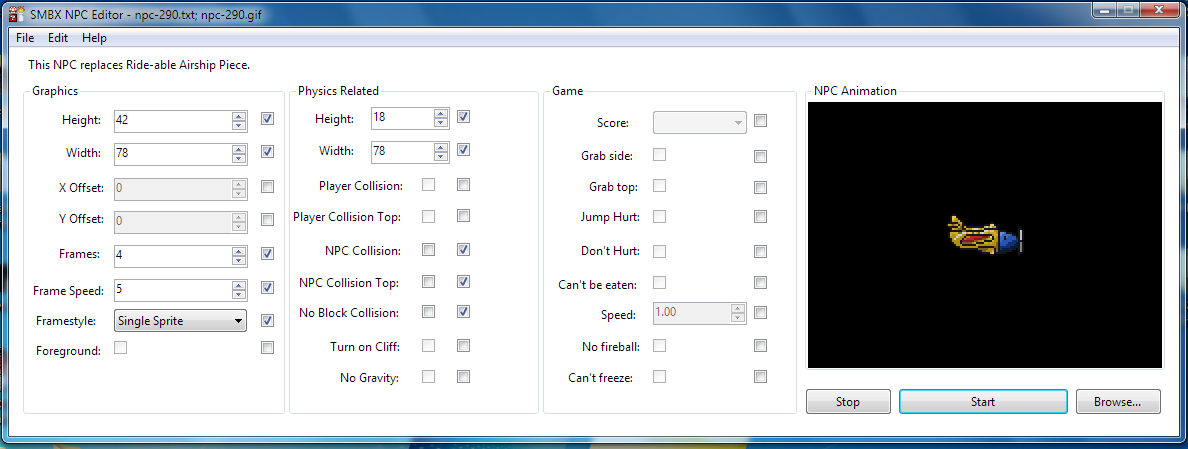Image resolution: width=1188 pixels, height=449 pixels.
Task: Tick the No Block Collision value checkbox
Action: click(429, 311)
